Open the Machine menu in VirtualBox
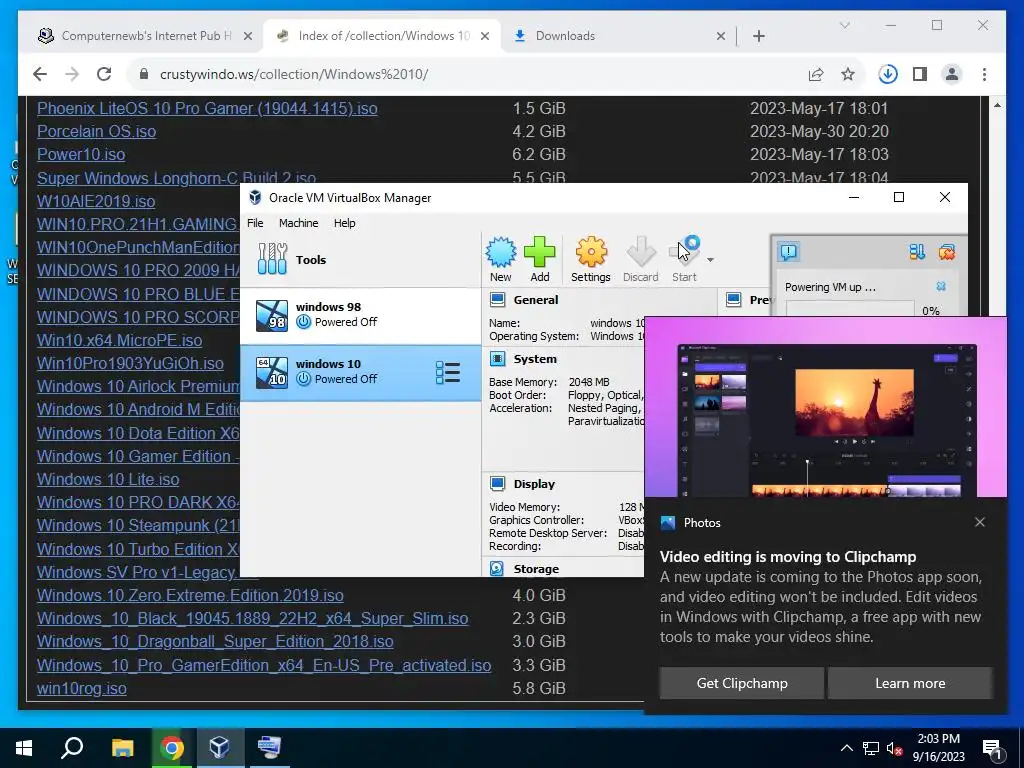 [298, 223]
